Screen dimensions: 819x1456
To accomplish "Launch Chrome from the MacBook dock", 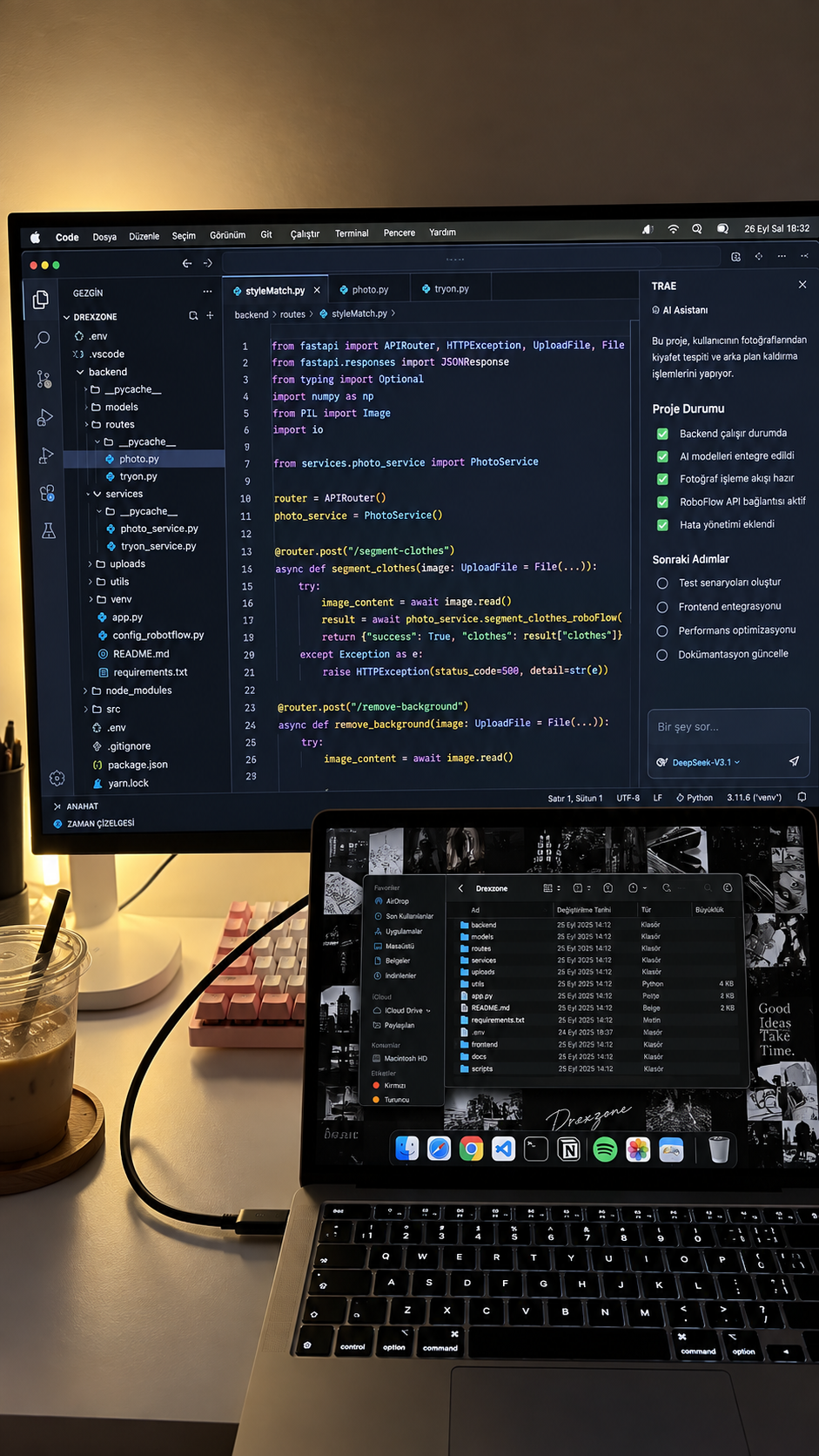I will tap(471, 1149).
